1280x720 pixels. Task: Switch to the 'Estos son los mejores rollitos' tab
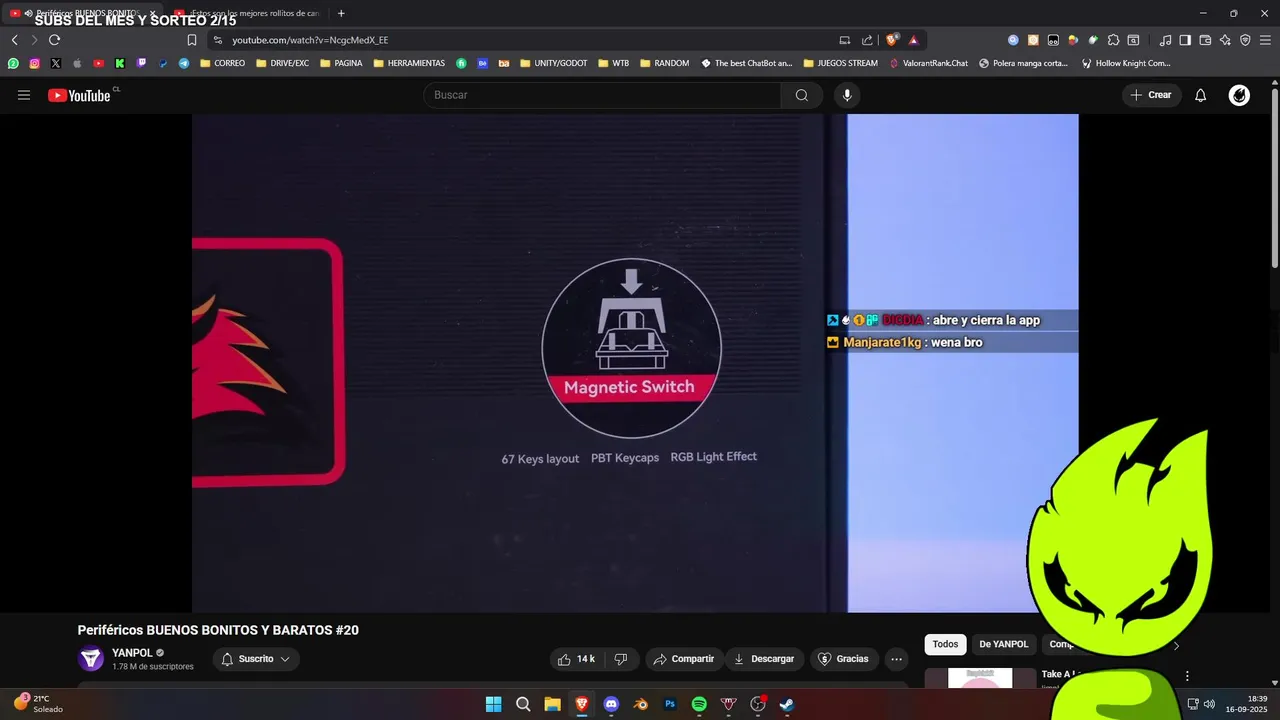tap(248, 13)
